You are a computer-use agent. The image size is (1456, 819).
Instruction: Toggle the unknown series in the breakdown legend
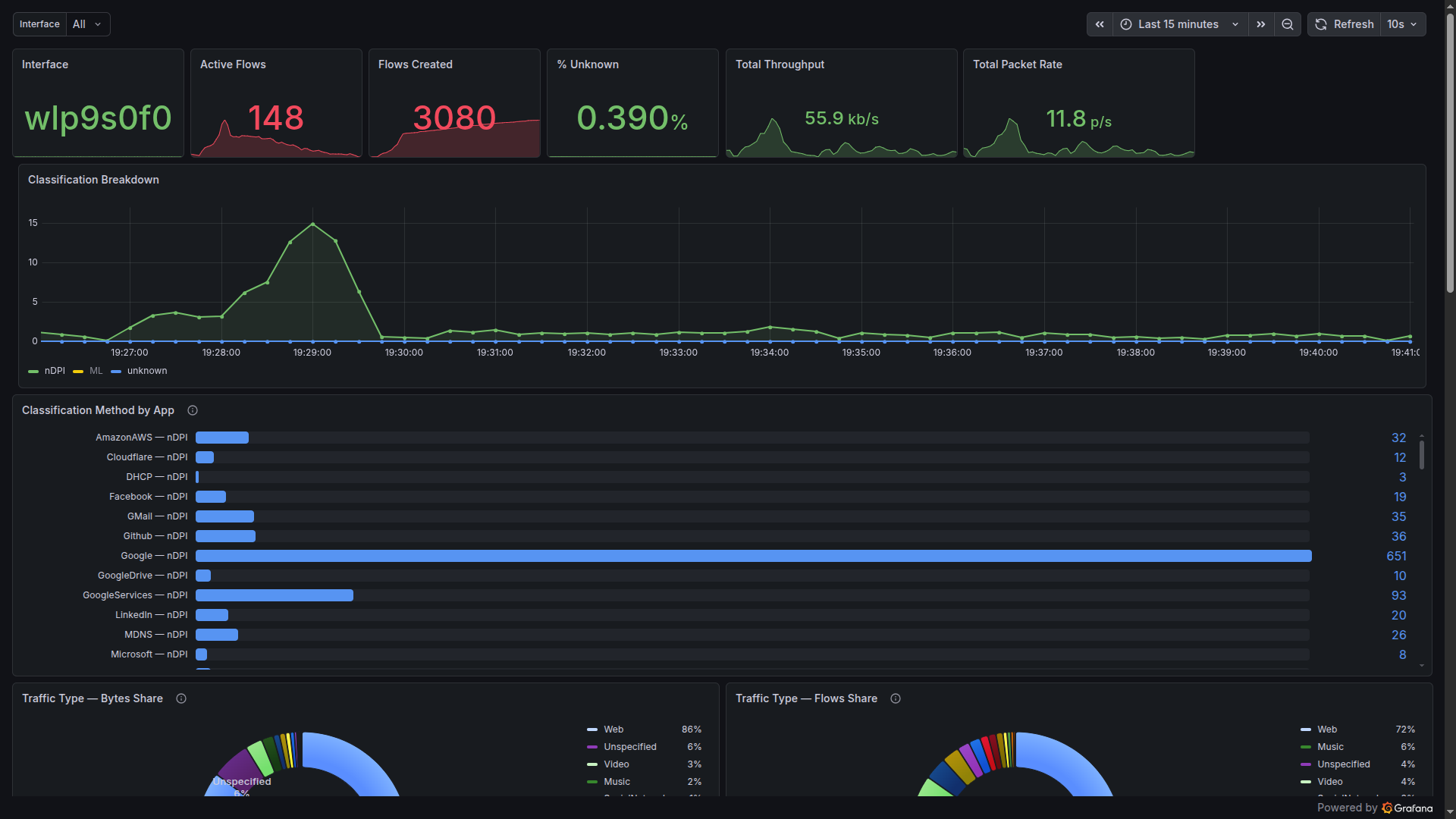pyautogui.click(x=147, y=371)
